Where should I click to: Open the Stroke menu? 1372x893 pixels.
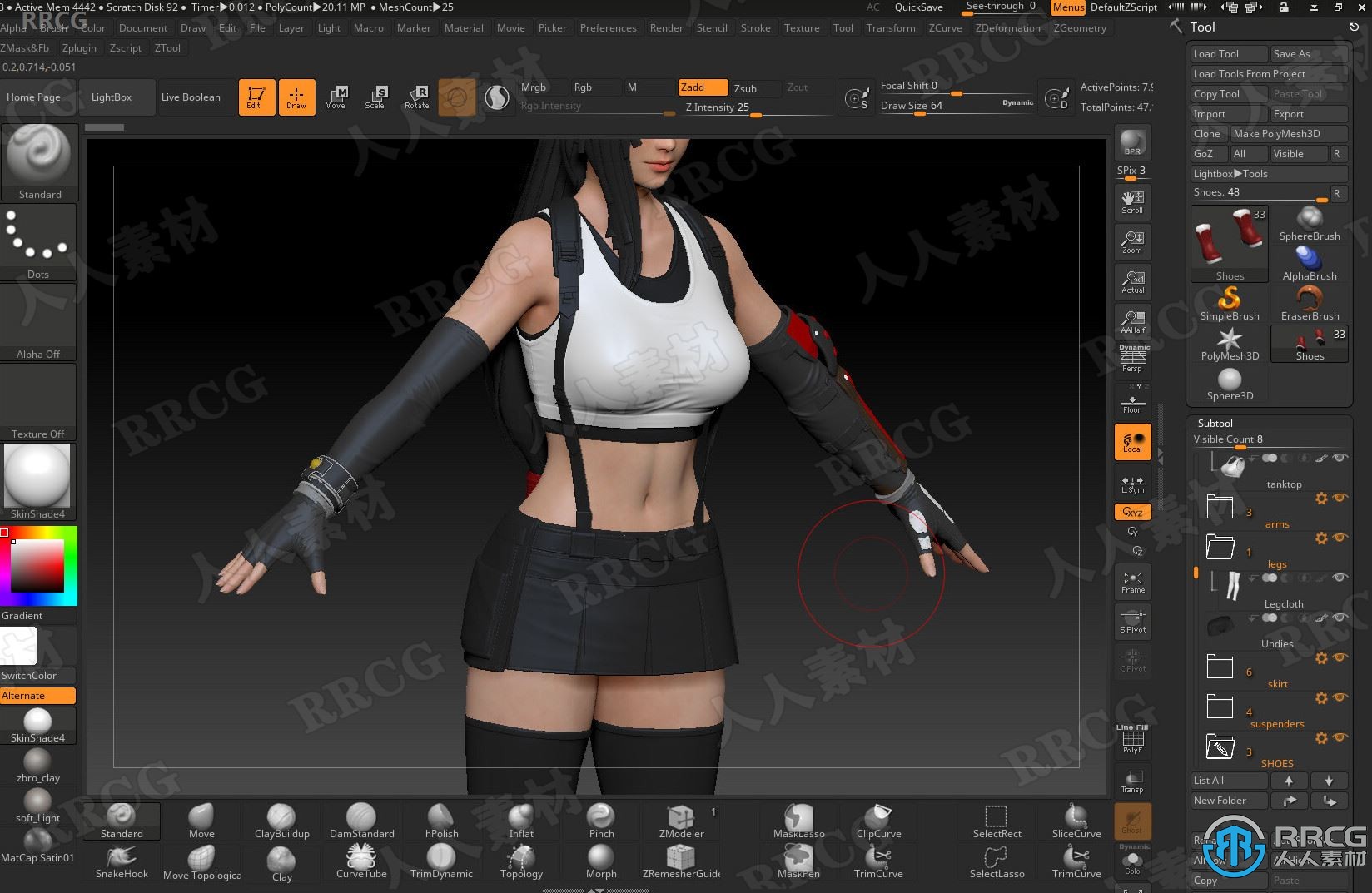tap(755, 27)
